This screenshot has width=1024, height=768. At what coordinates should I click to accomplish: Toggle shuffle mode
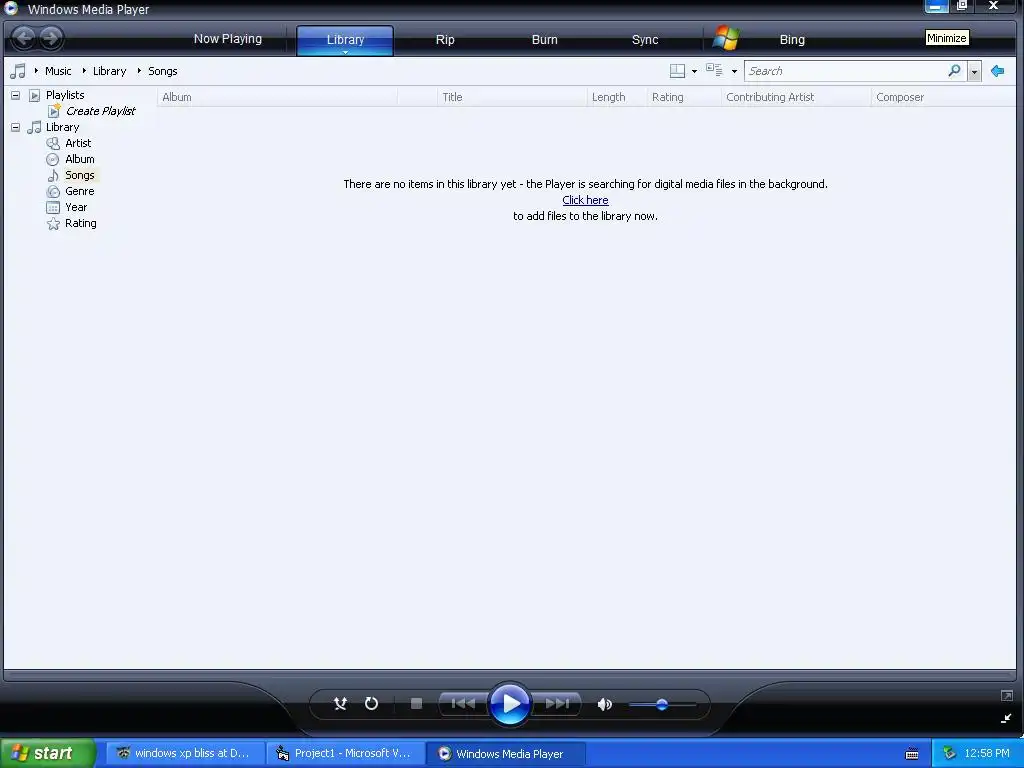[x=340, y=703]
